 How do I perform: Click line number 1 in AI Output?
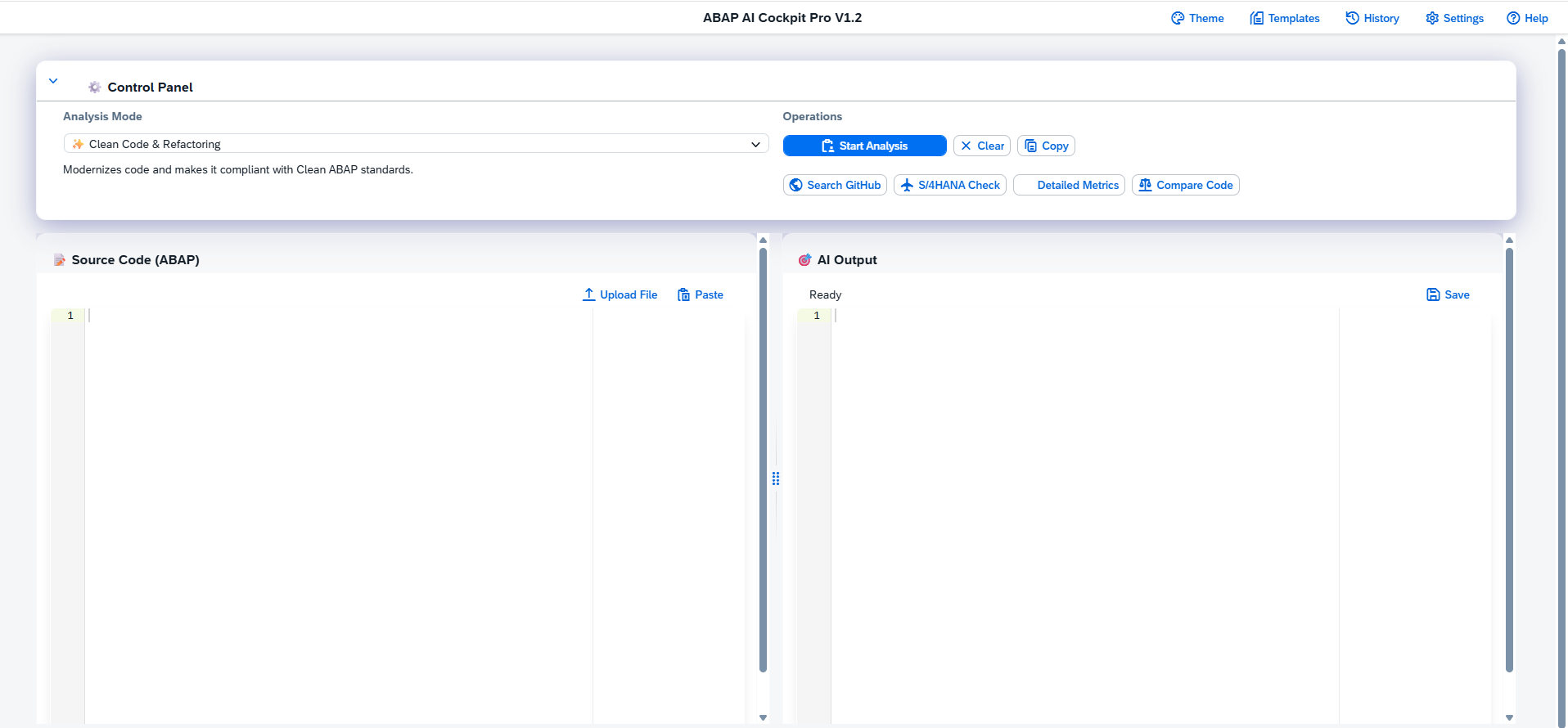pyautogui.click(x=817, y=316)
